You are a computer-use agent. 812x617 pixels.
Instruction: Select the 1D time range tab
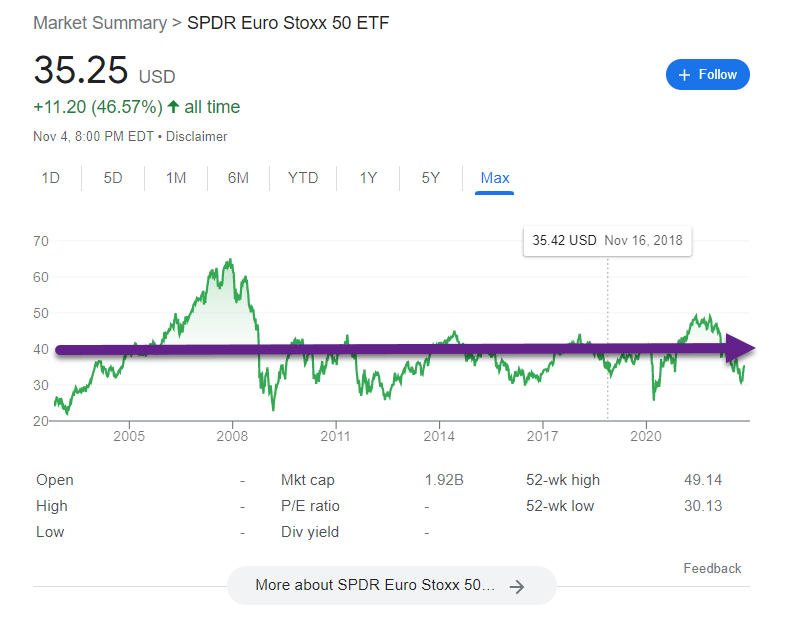(x=51, y=178)
